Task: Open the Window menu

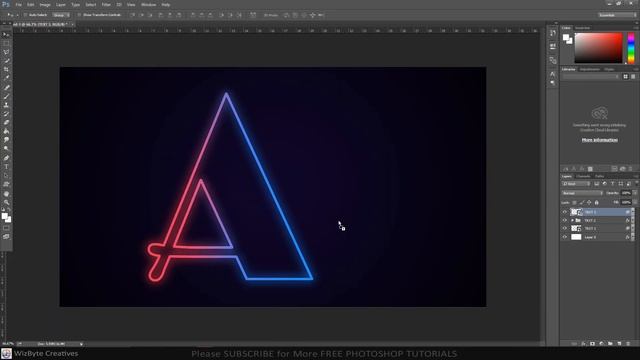Action: [148, 5]
